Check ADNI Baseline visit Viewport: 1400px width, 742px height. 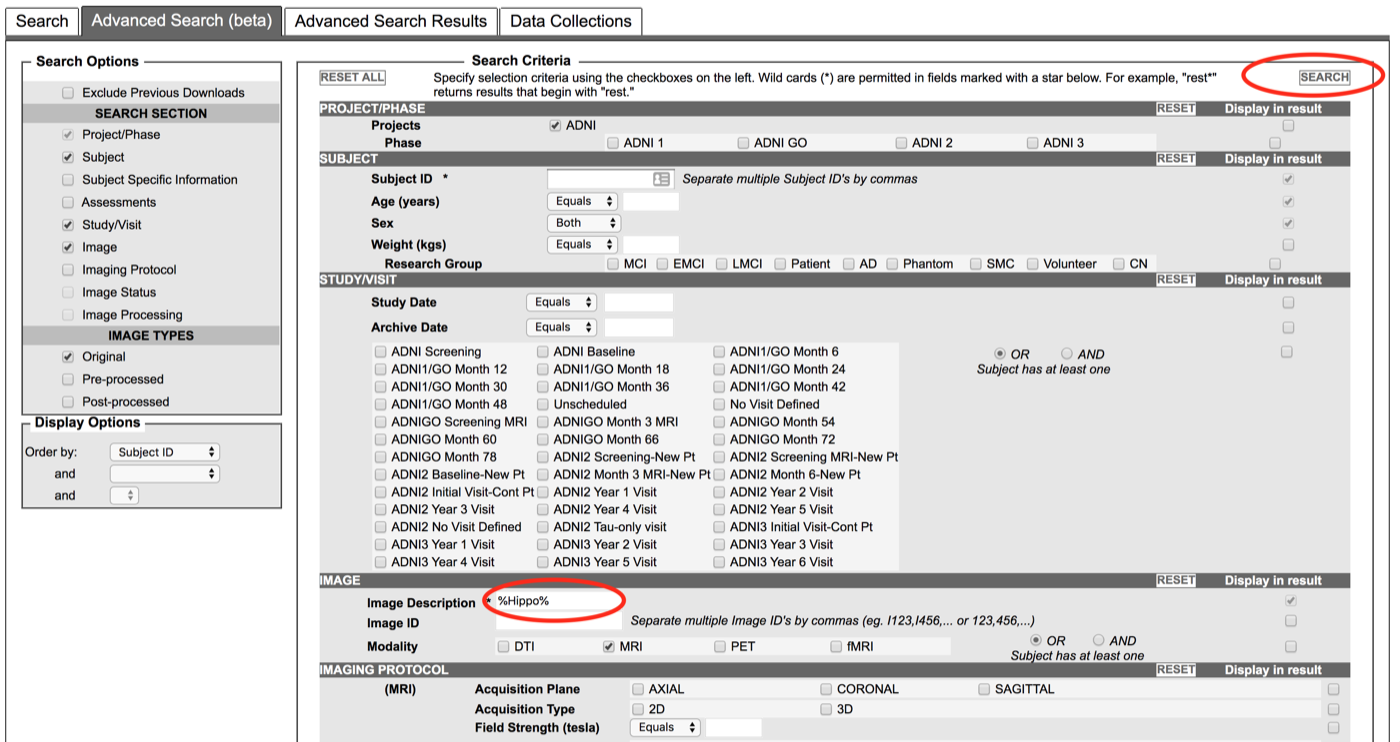[543, 352]
